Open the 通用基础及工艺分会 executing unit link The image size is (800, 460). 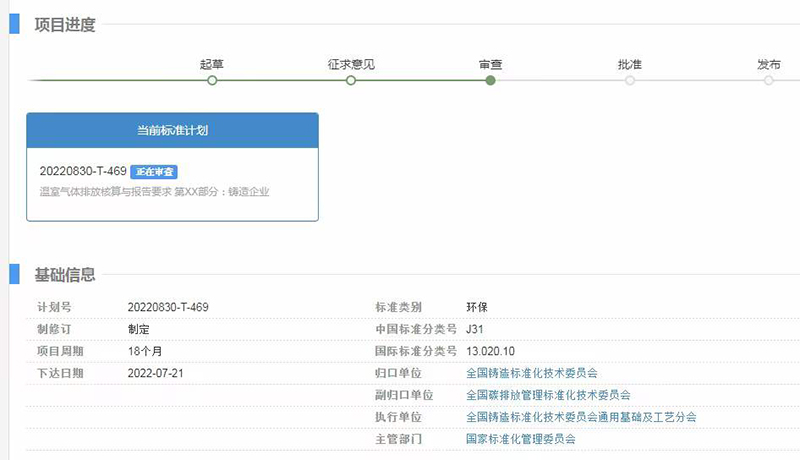581,417
